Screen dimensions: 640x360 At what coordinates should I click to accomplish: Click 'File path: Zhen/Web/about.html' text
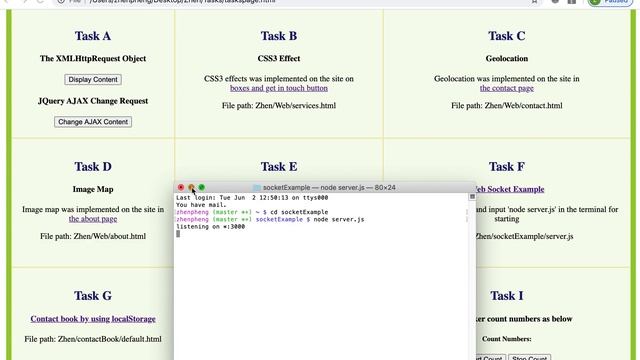click(93, 236)
